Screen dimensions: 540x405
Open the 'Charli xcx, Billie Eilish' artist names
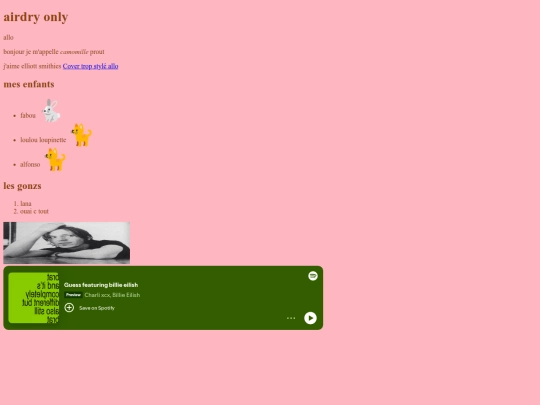(x=112, y=295)
